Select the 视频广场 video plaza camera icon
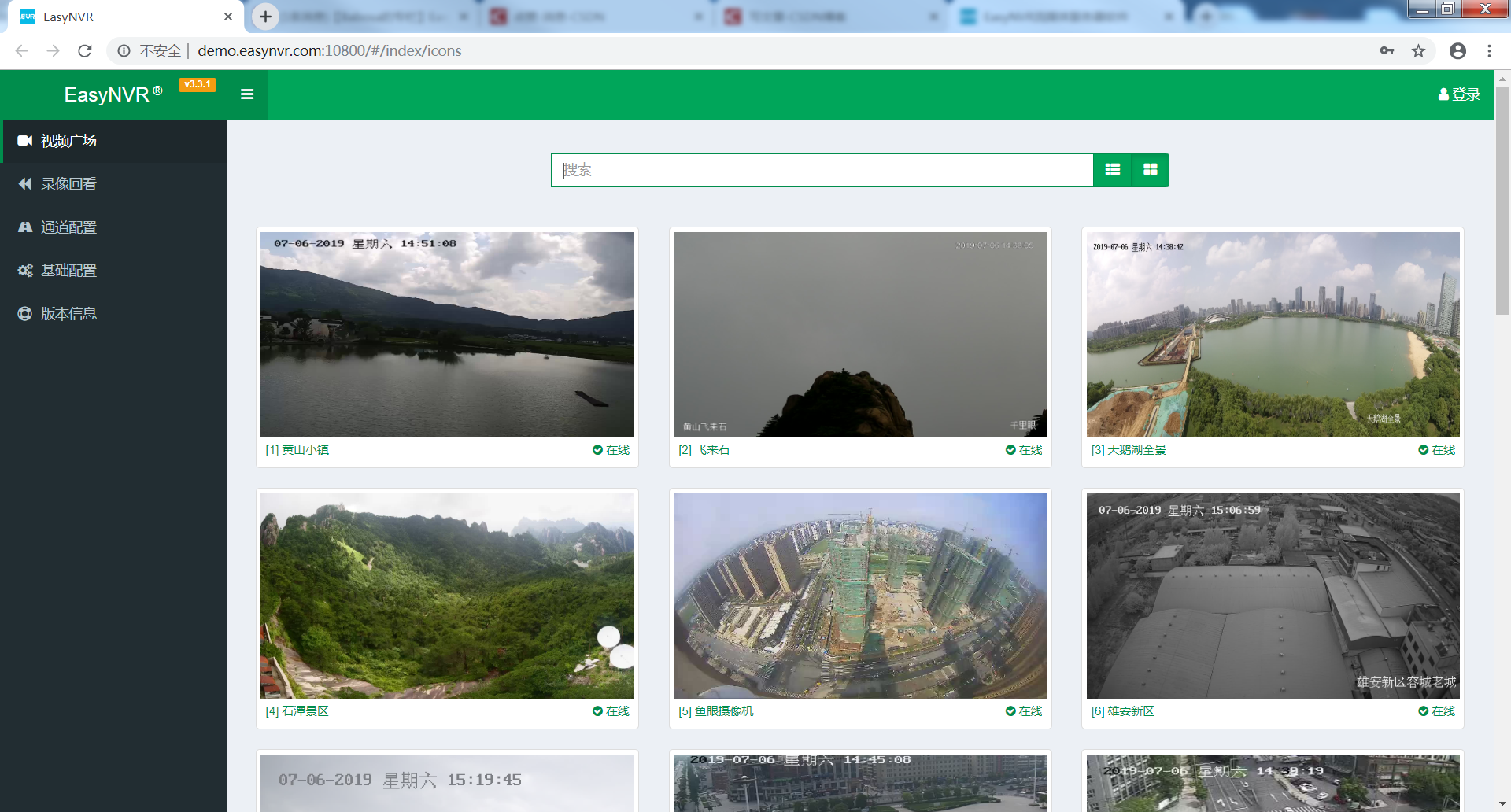This screenshot has height=812, width=1511. (x=24, y=141)
